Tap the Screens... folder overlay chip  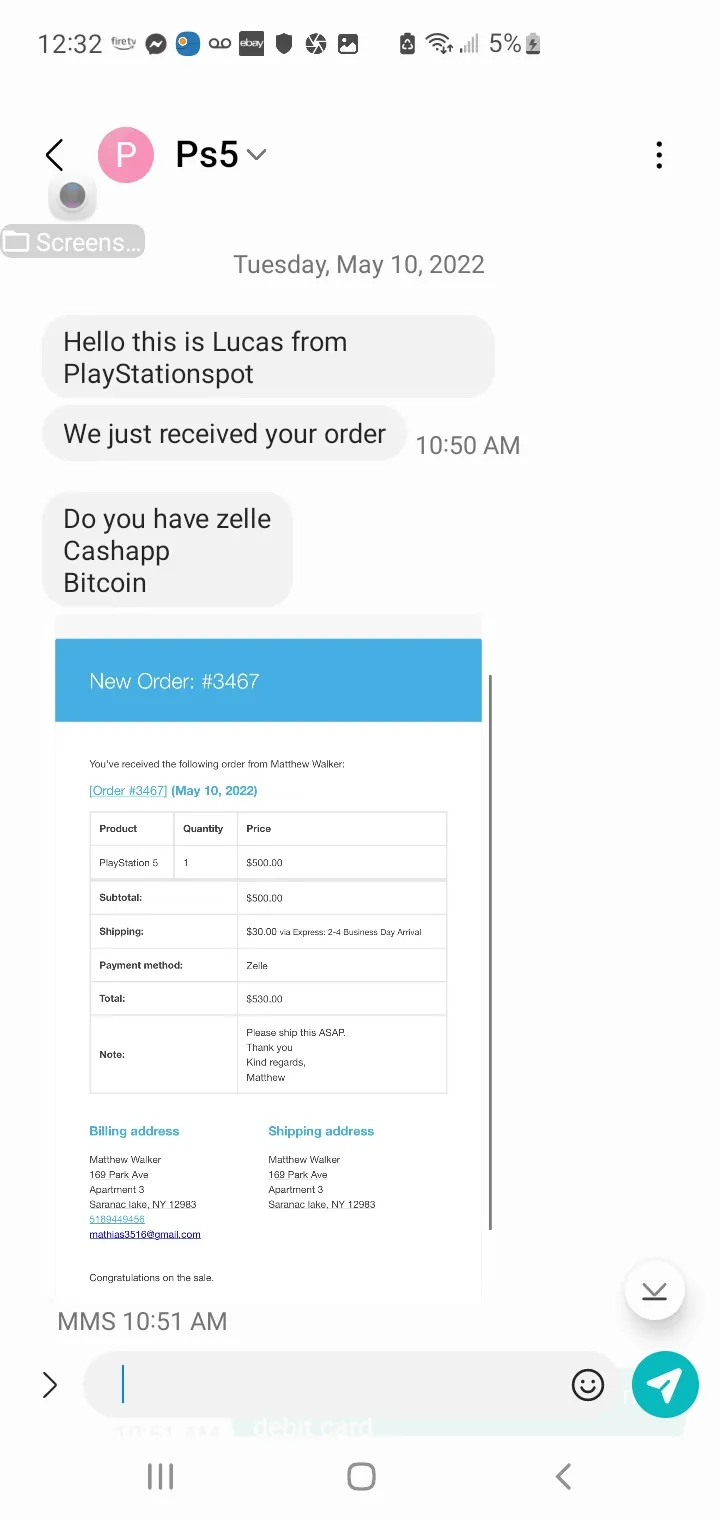pos(73,242)
